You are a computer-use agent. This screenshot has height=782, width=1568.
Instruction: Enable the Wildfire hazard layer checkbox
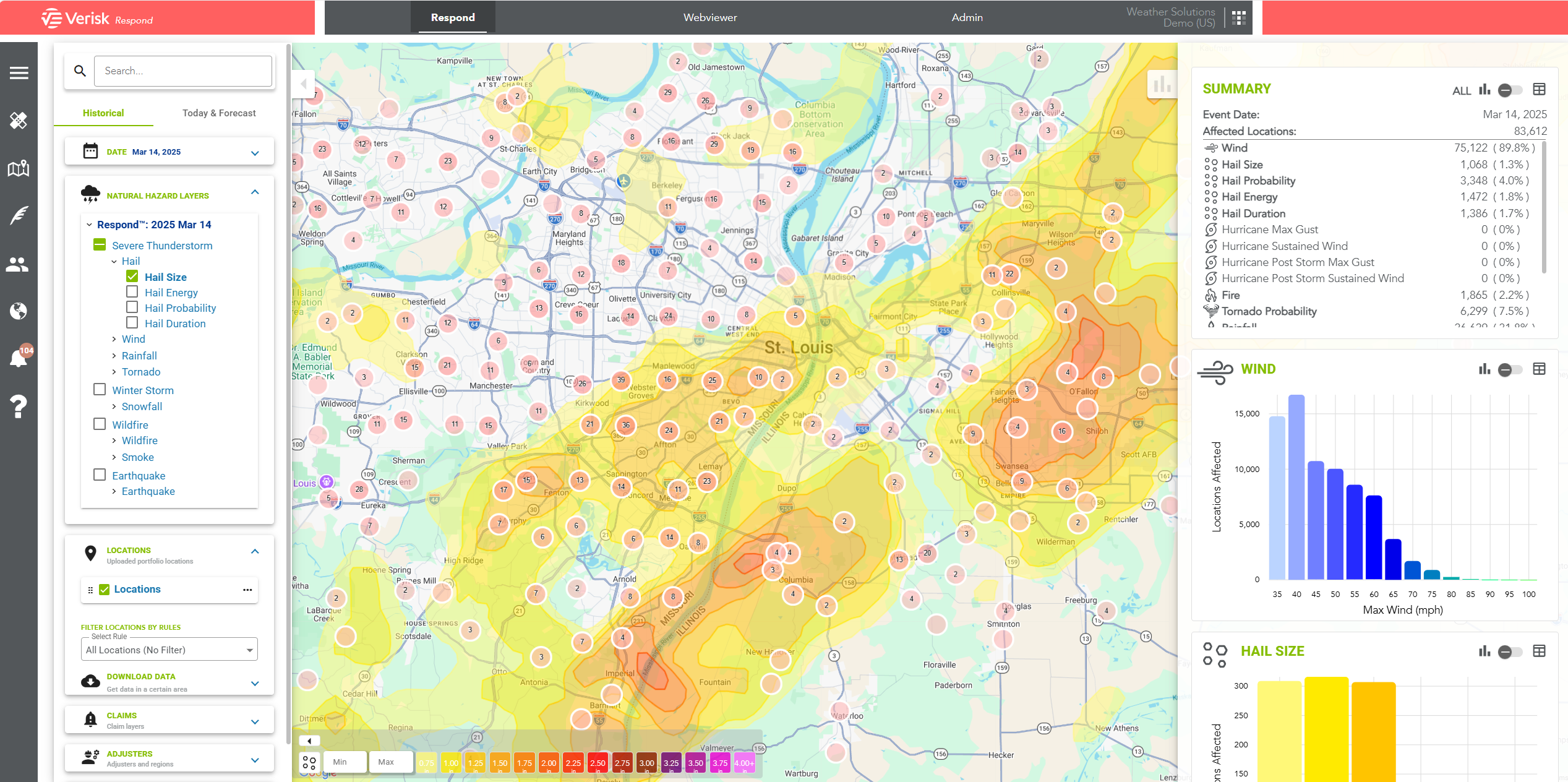tap(100, 424)
